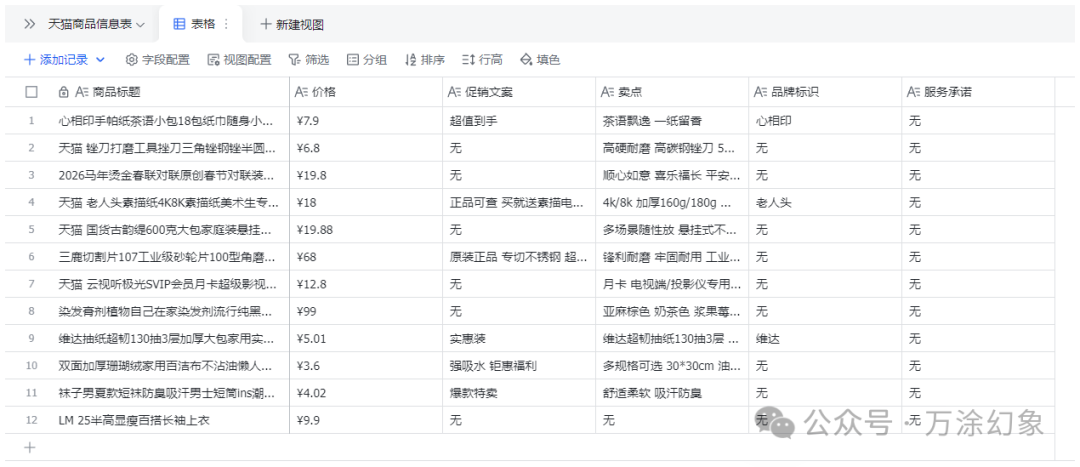Select the price cell ¥7.9
Screen dimensions: 1080x467
tap(366, 121)
